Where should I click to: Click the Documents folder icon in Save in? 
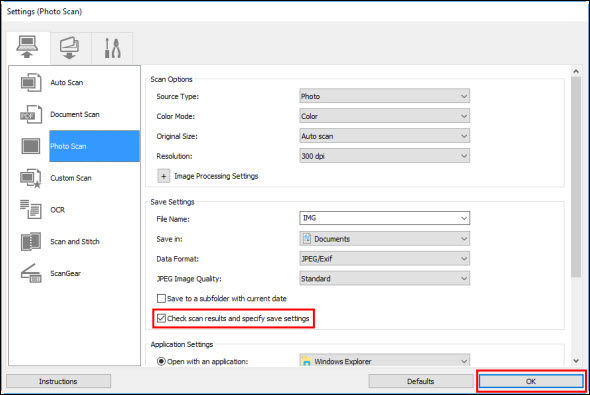307,239
